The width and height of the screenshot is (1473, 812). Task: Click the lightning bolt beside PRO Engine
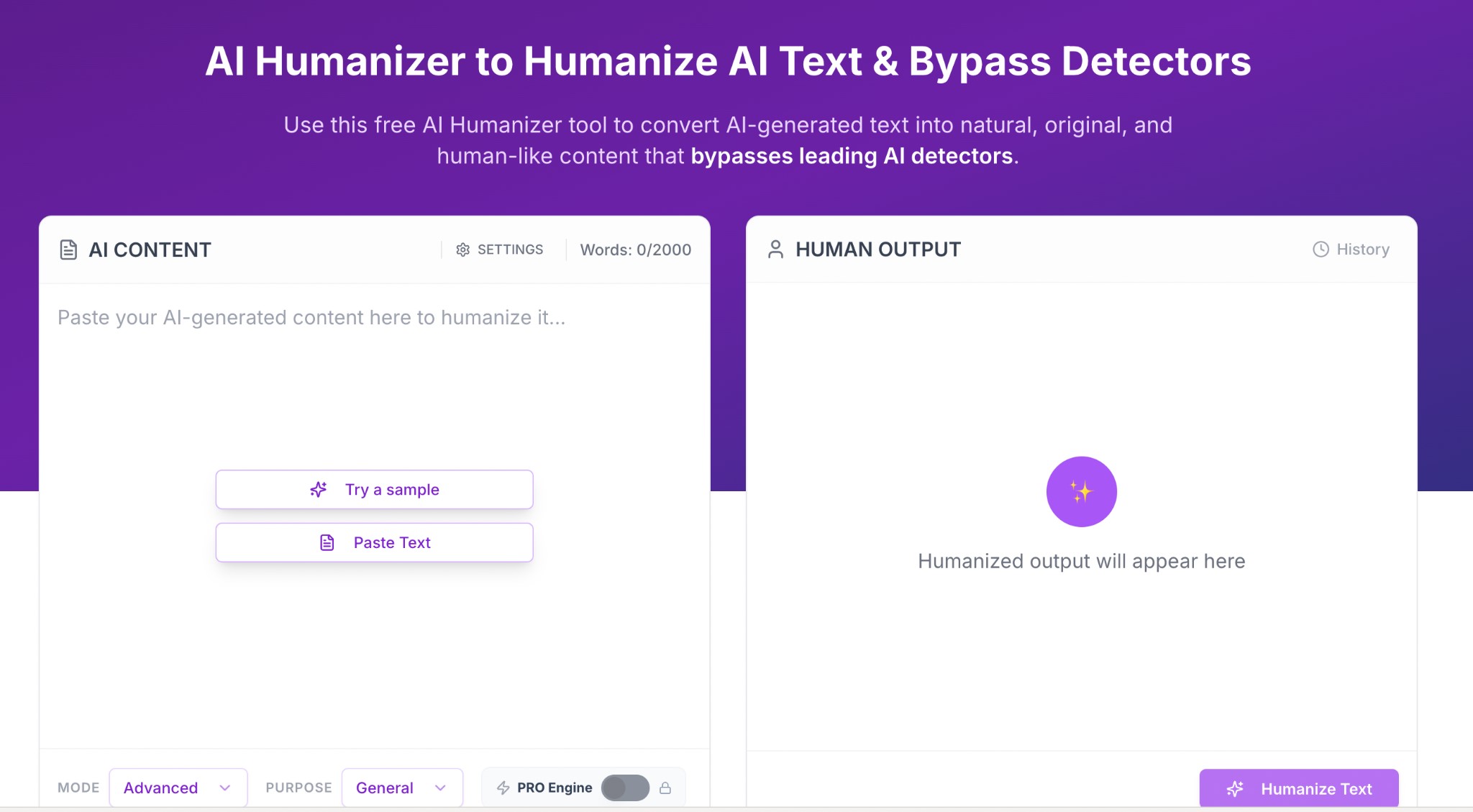pos(502,788)
